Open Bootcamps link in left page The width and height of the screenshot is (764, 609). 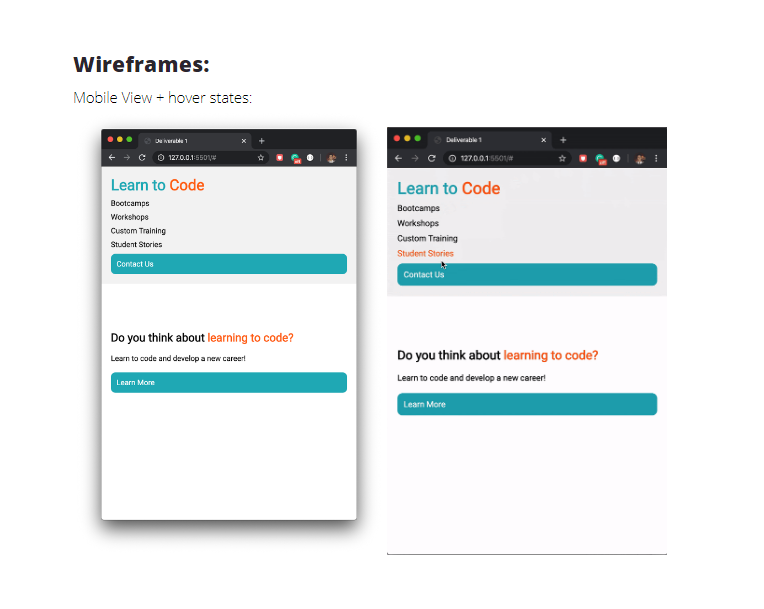coord(130,203)
